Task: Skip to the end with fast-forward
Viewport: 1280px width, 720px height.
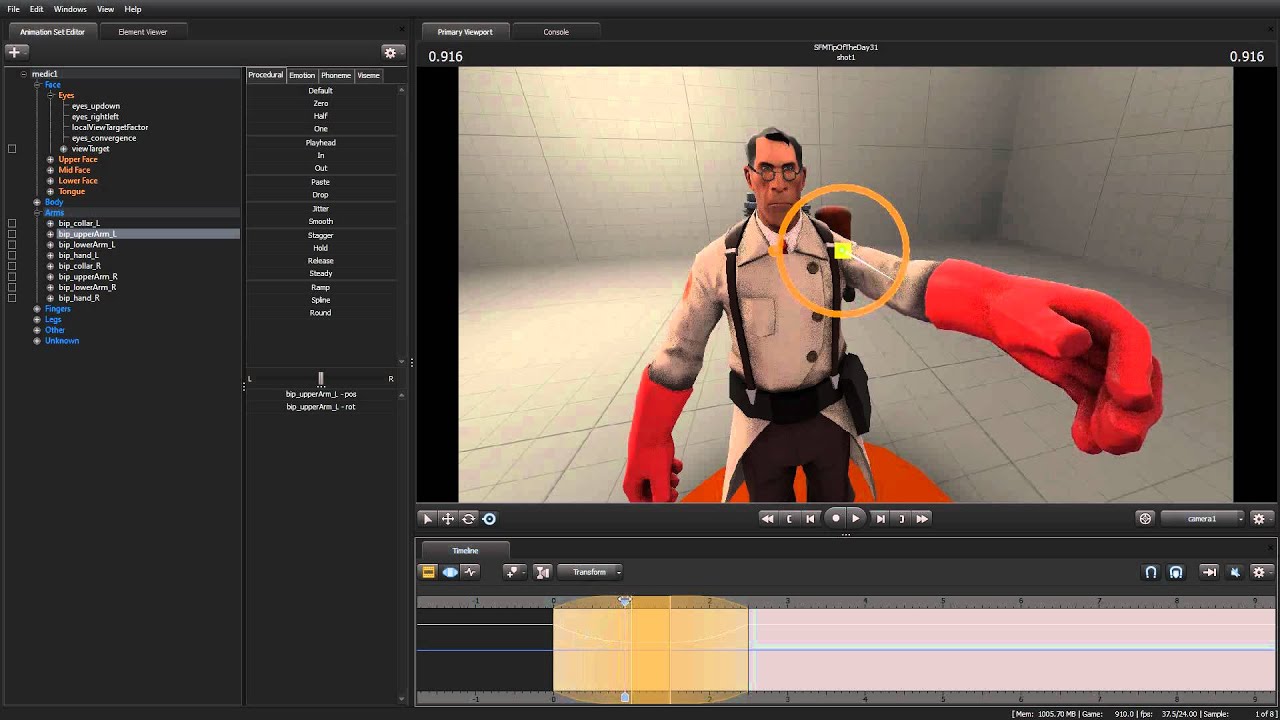Action: point(922,518)
